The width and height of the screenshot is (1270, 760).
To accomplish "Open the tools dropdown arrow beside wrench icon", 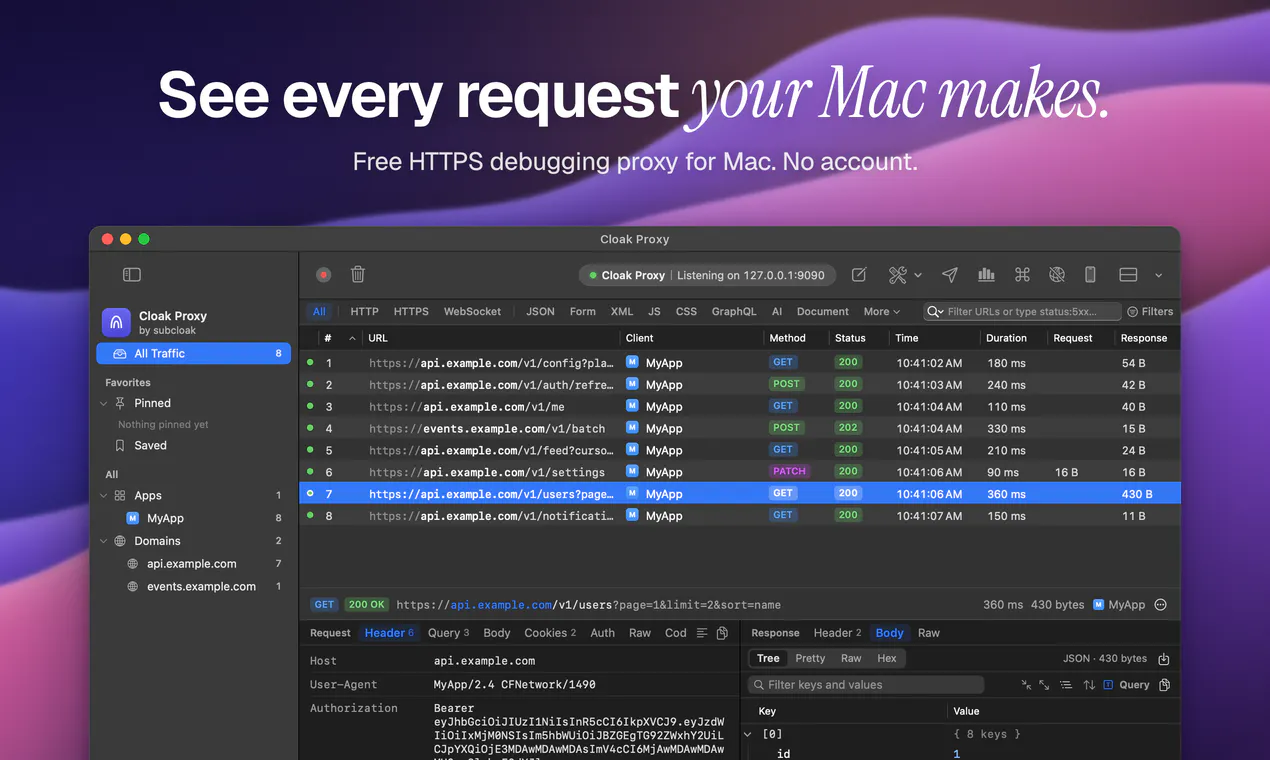I will (x=918, y=276).
